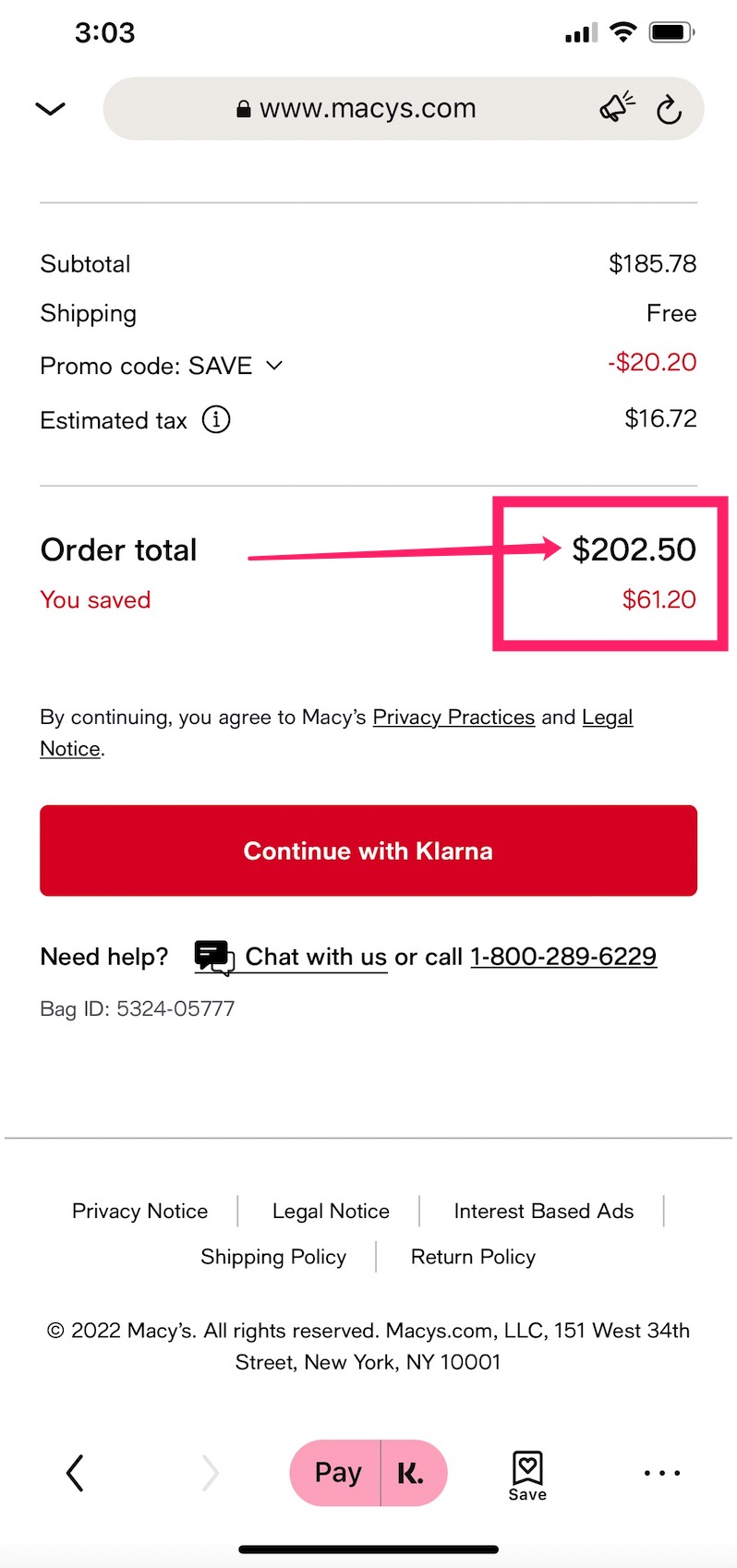
Task: Open the Legal Notice link in the agreement text
Action: 607,717
